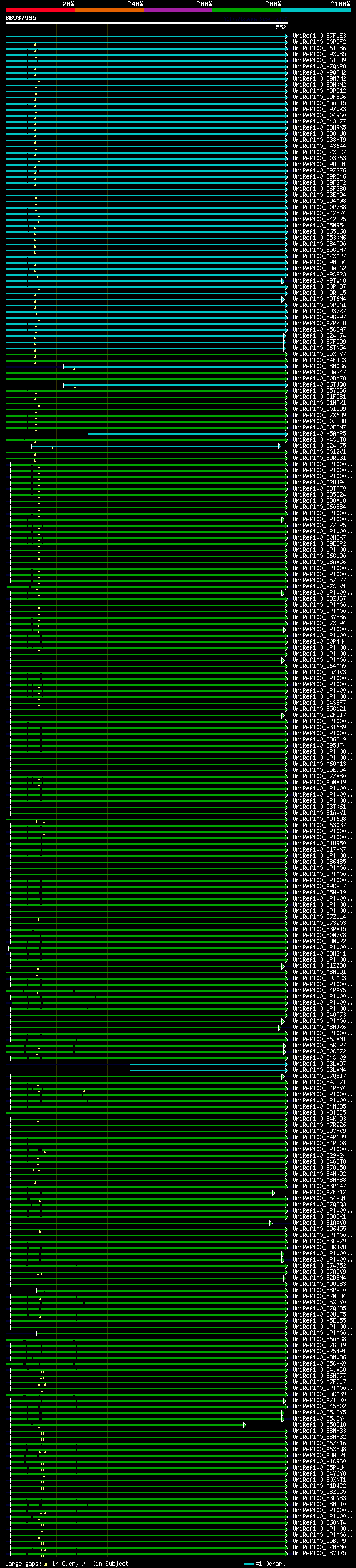Screen dimensions: 356x1568
Task: Select the UniRef100_Q7X6U9 label
Action: coord(319,415)
